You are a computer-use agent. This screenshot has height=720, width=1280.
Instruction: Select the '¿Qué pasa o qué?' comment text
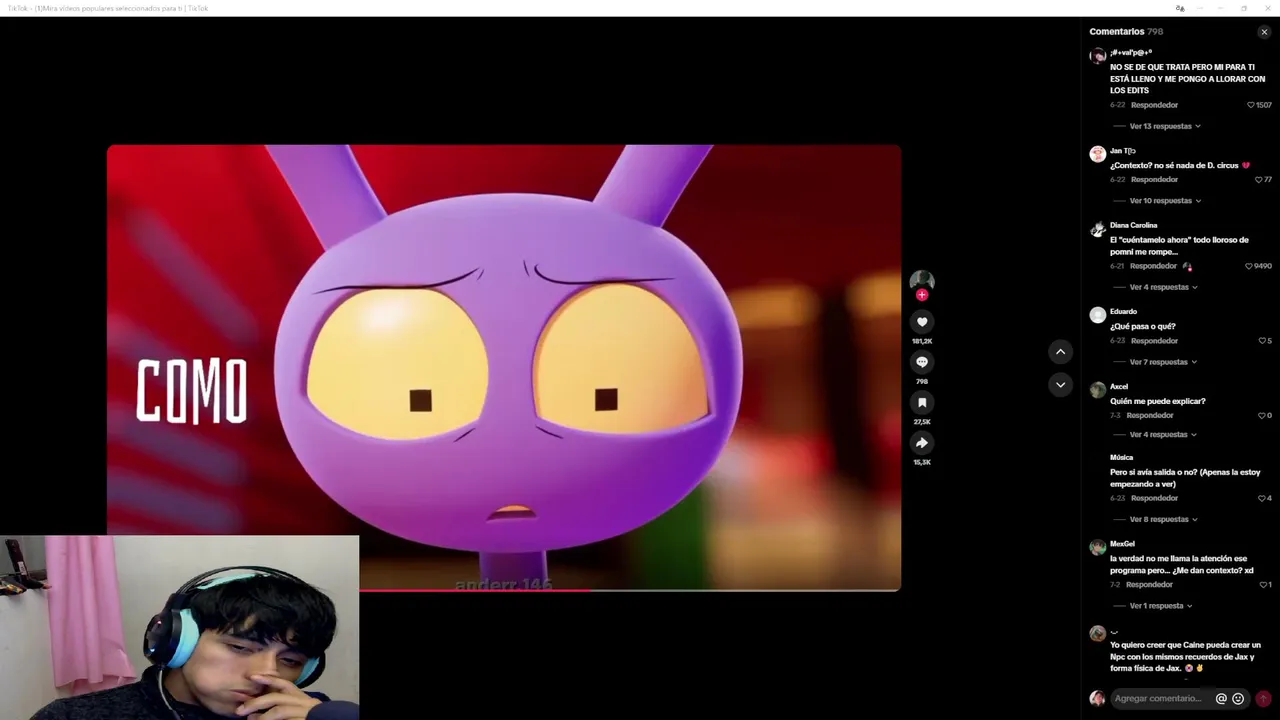click(x=1143, y=327)
